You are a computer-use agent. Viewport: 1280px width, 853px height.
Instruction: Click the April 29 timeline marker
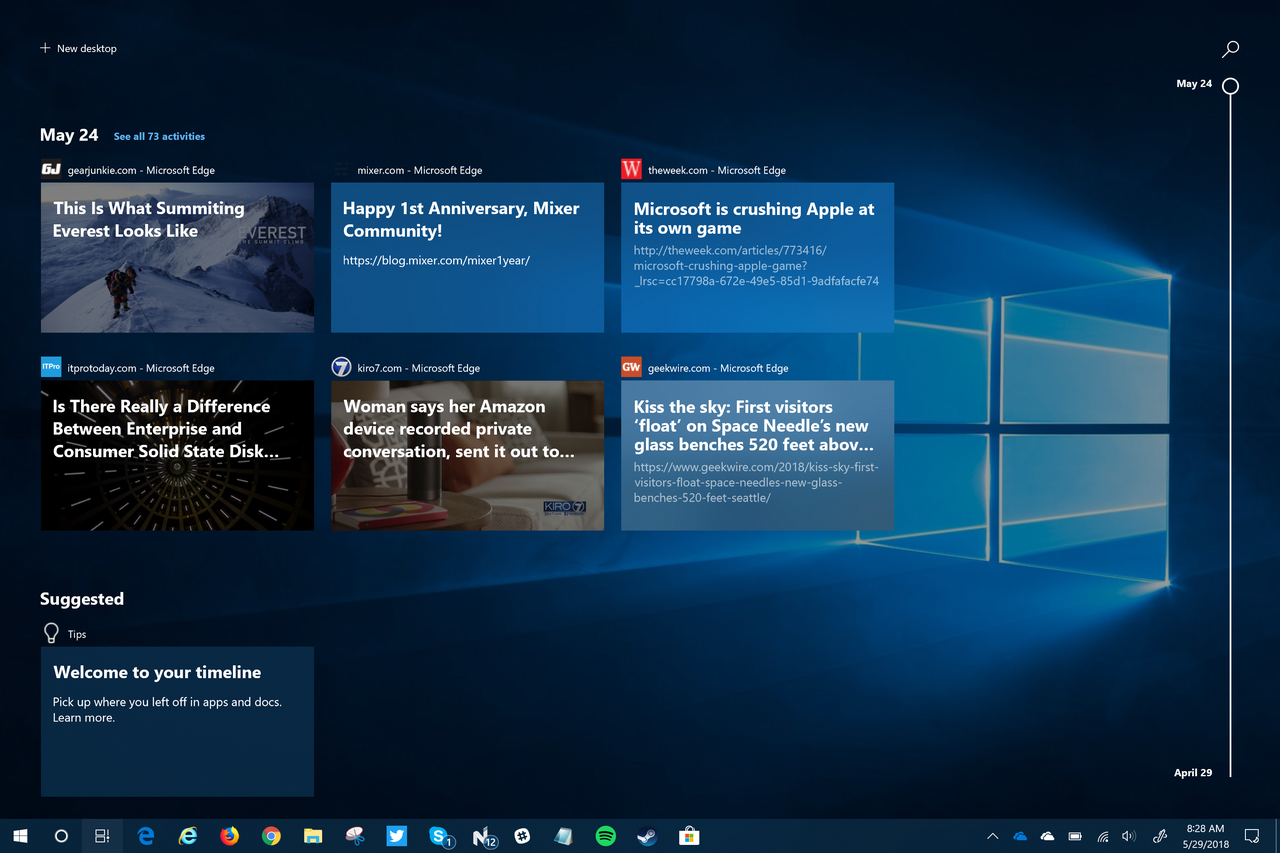tap(1193, 773)
